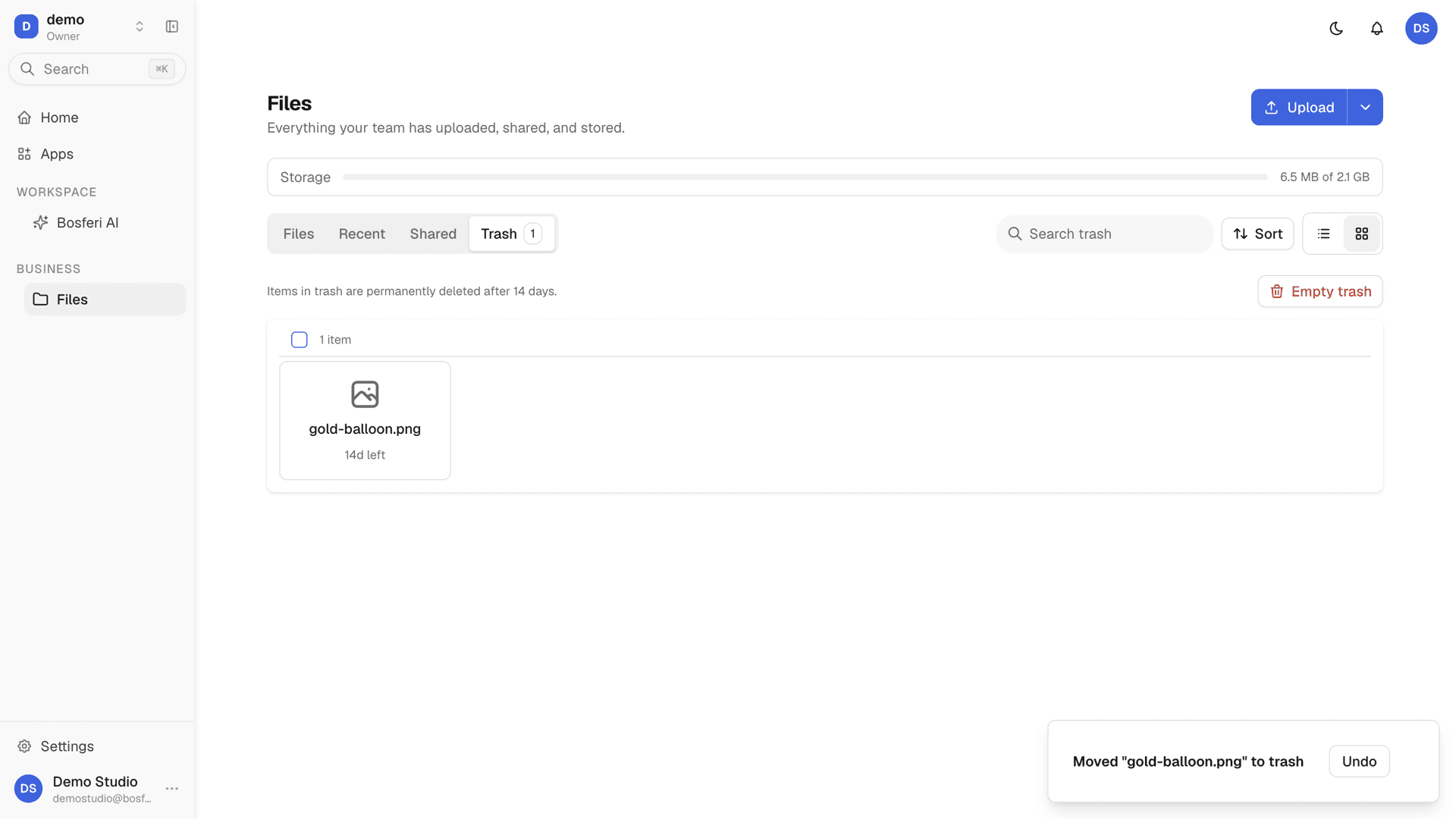Undo moving gold-balloon.png to trash
The image size is (1456, 819).
tap(1359, 761)
